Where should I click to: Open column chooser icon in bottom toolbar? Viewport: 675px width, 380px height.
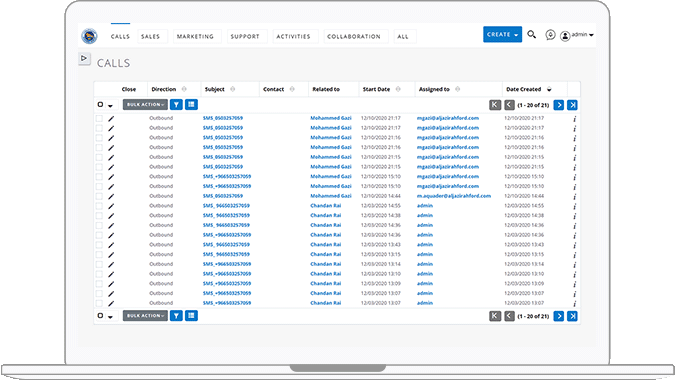coord(192,316)
